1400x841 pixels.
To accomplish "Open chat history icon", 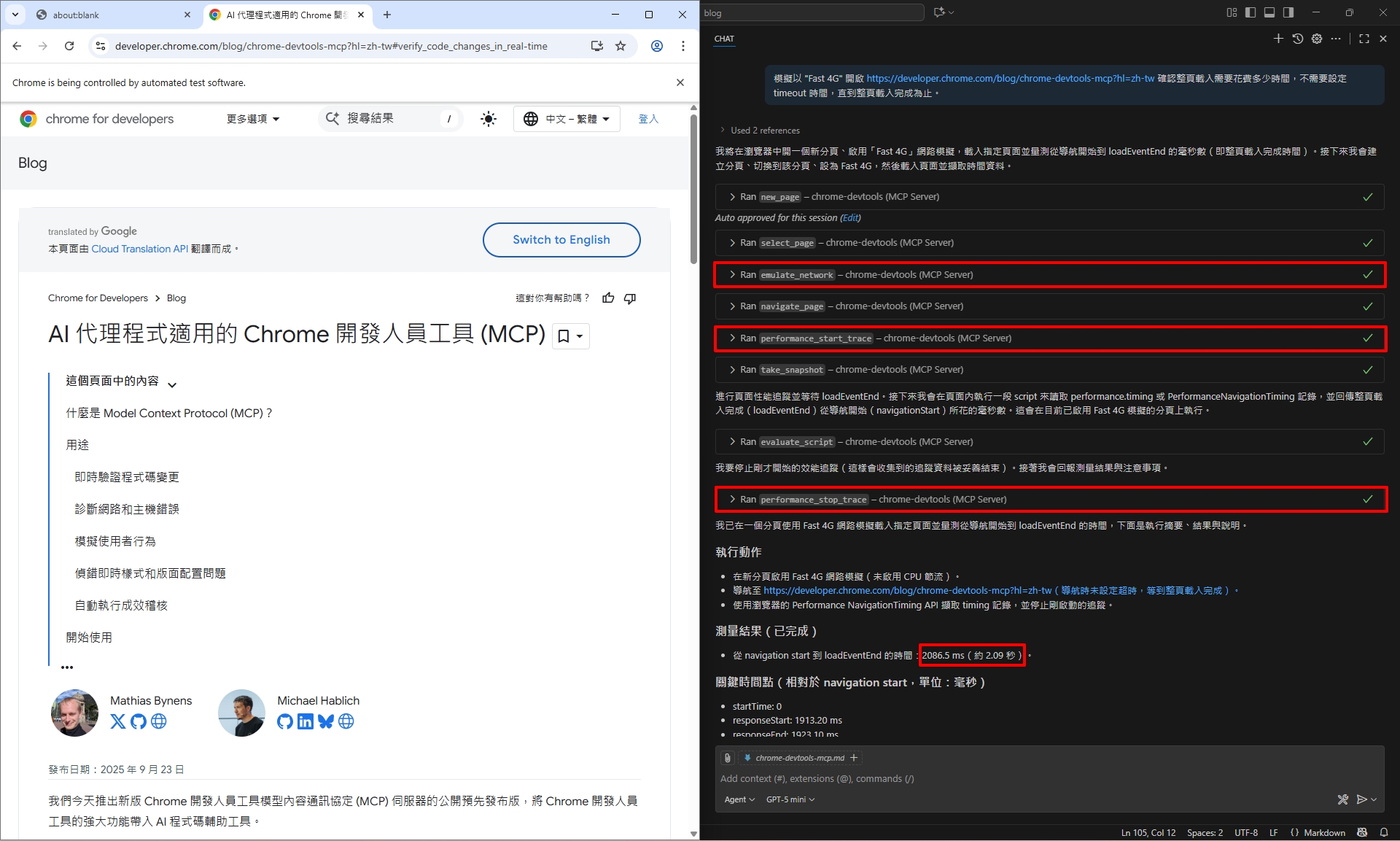I will 1297,39.
